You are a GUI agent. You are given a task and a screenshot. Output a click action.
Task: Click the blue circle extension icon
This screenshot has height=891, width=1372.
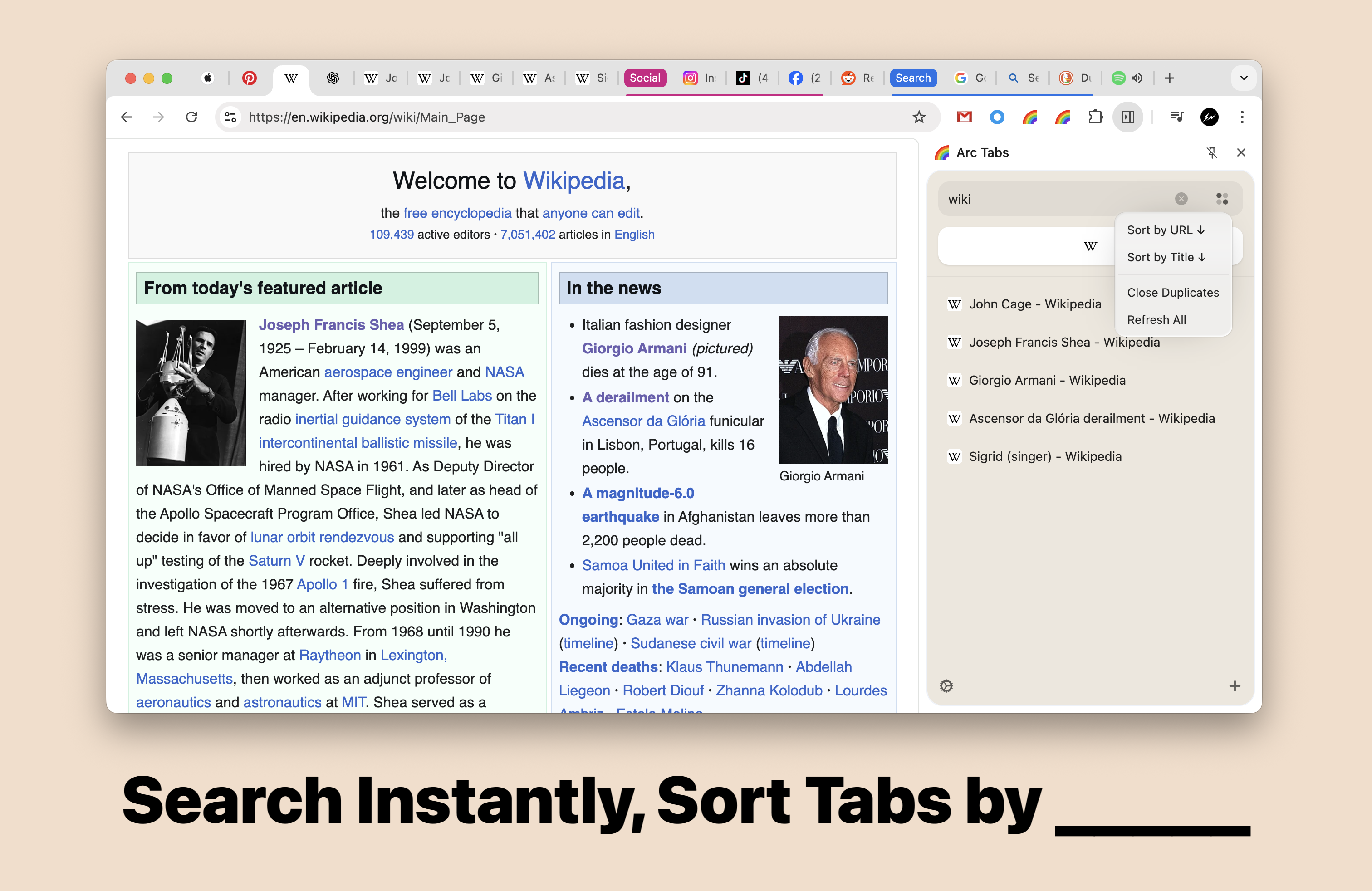[997, 117]
